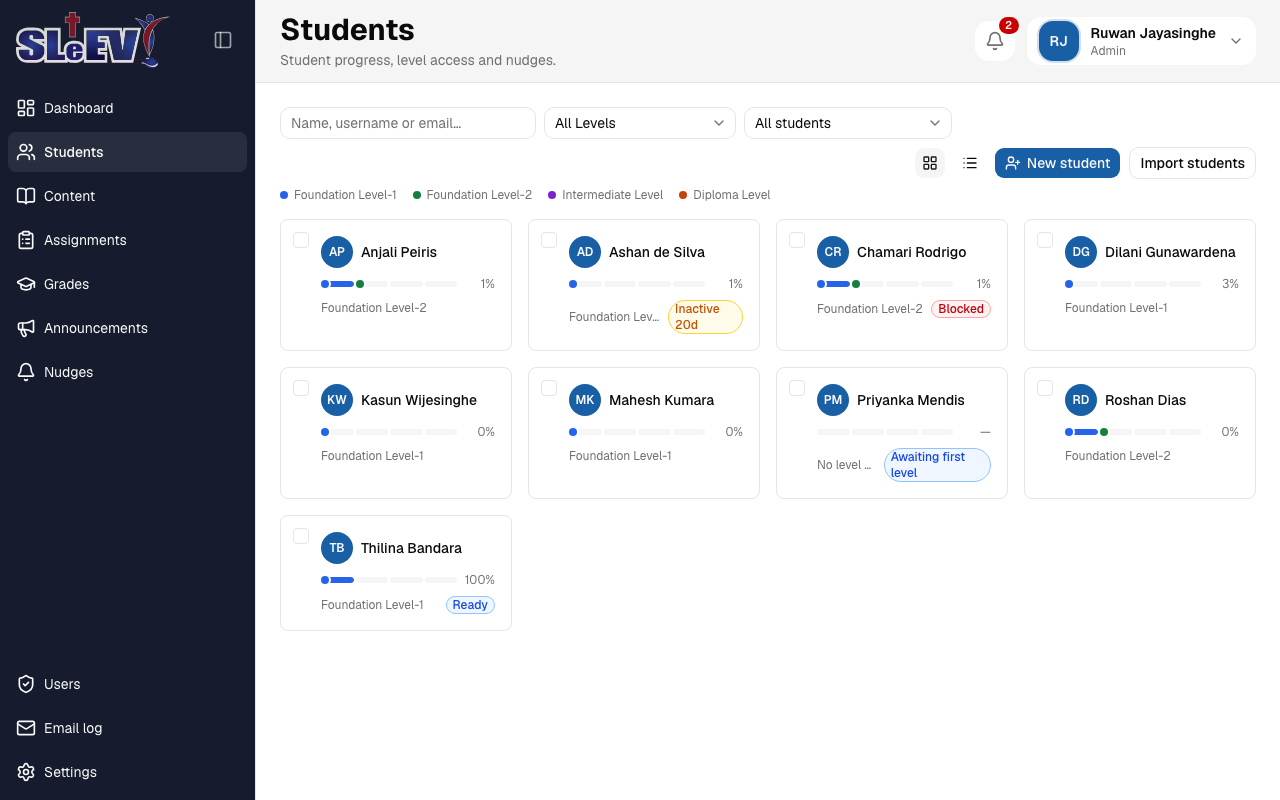Image resolution: width=1280 pixels, height=800 pixels.
Task: Click the Nudges bell icon in sidebar
Action: click(x=26, y=372)
